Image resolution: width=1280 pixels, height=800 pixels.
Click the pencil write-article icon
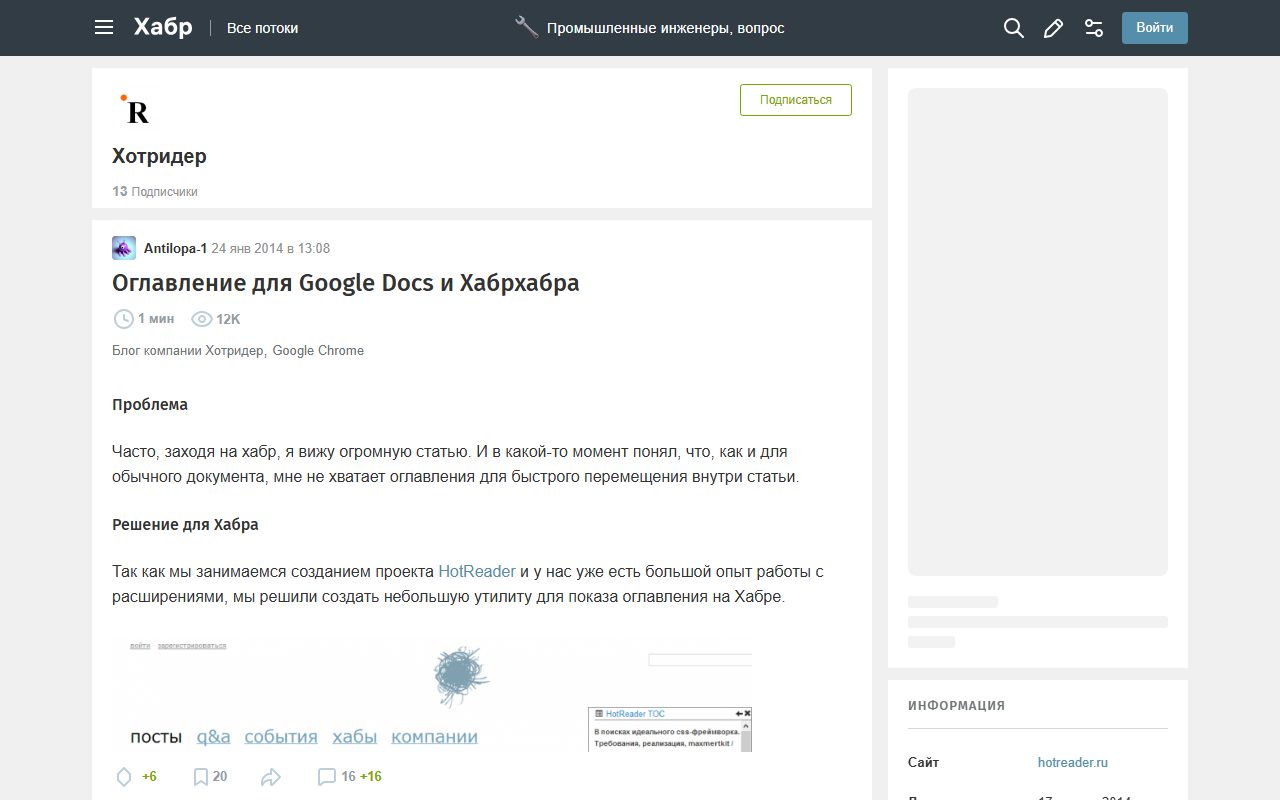[1053, 28]
